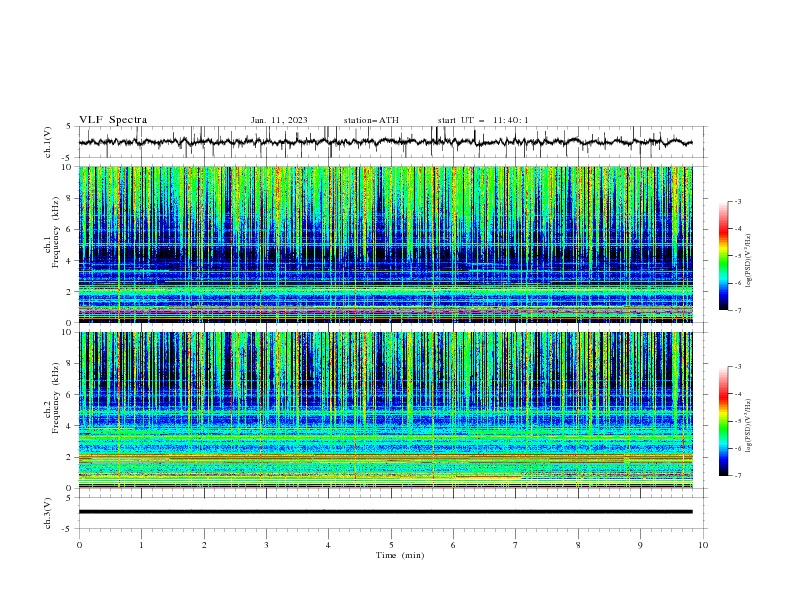Click the ch.1 PSD color bar

(723, 256)
